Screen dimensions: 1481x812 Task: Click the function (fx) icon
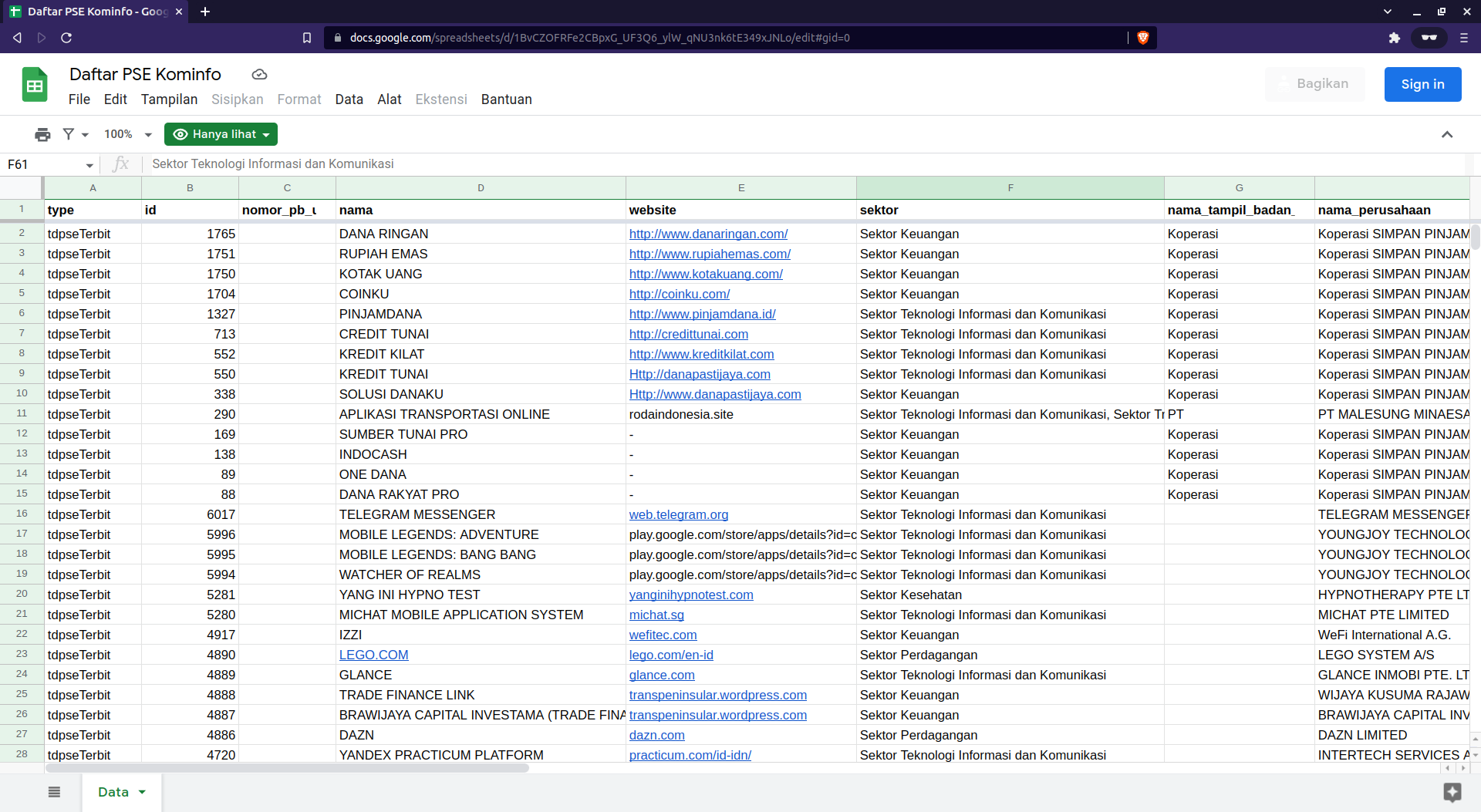pos(121,163)
